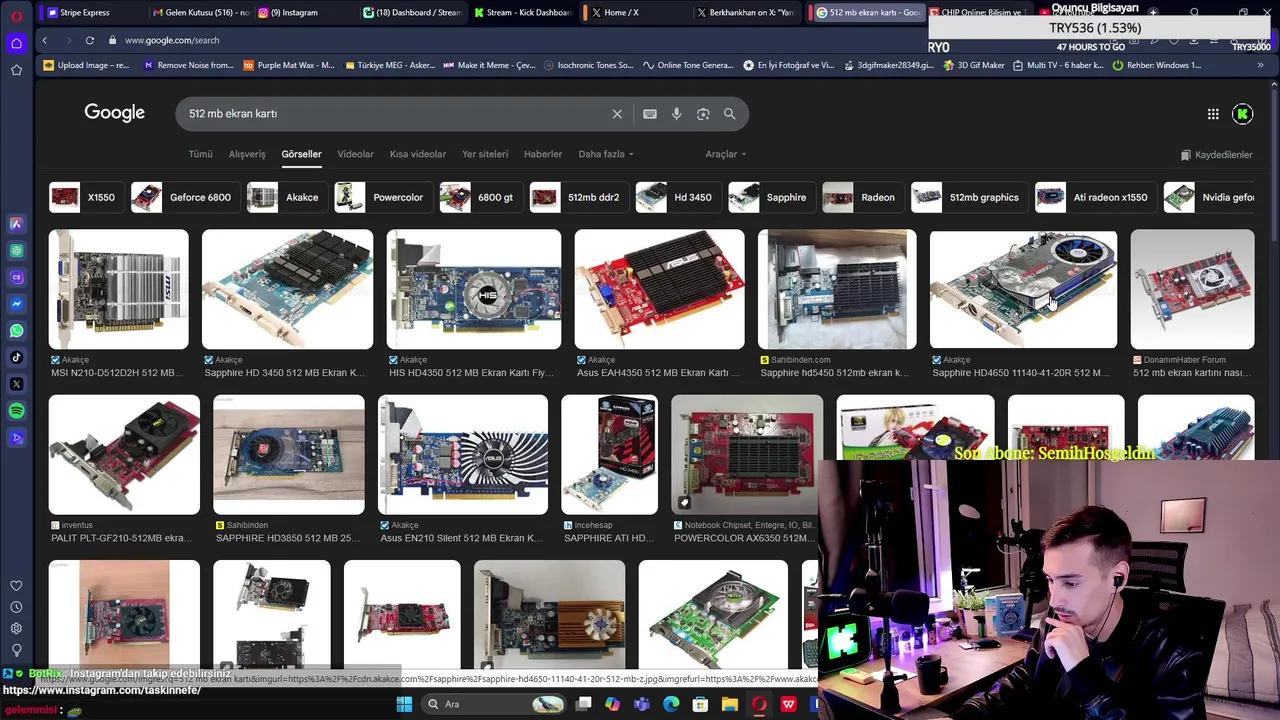
Task: Open Microsoft Edge from taskbar
Action: (x=671, y=704)
